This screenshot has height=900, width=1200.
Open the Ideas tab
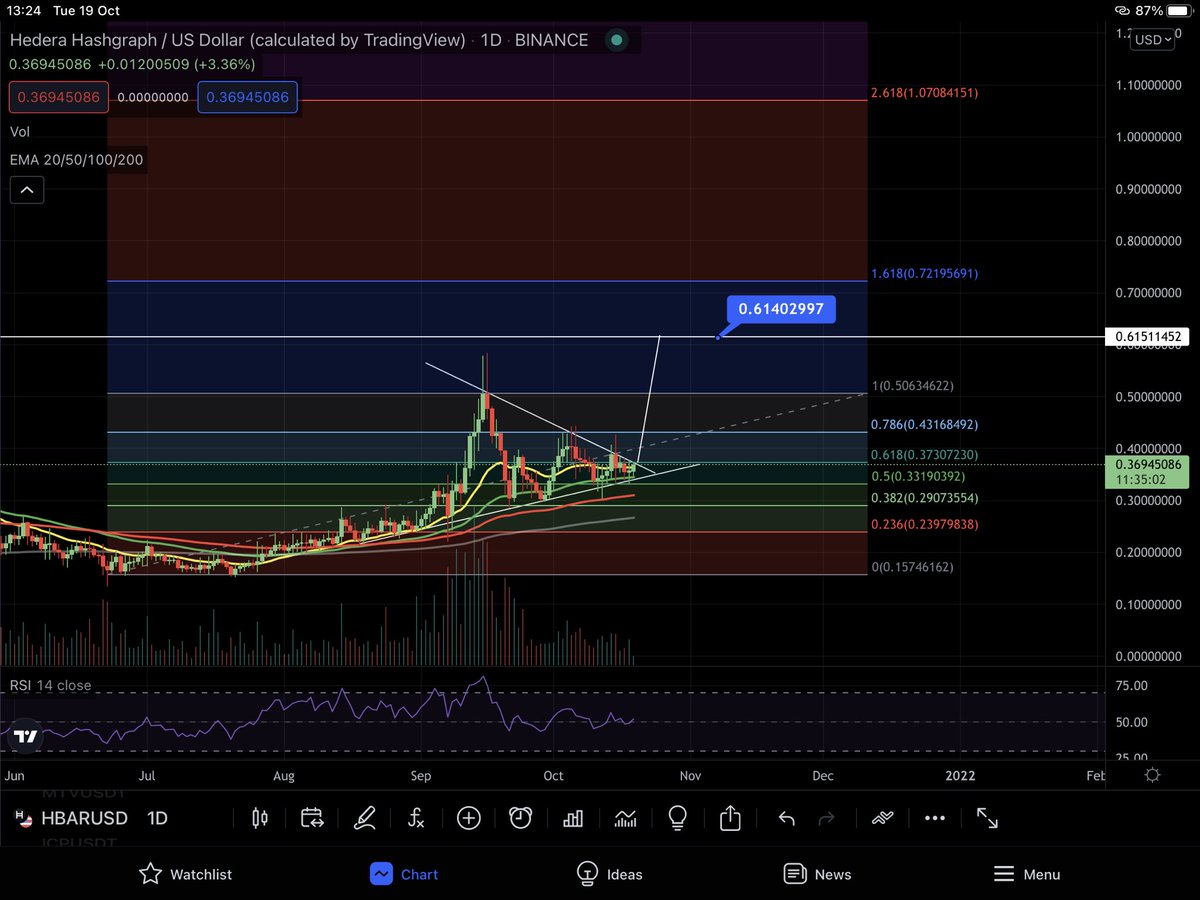click(x=610, y=874)
